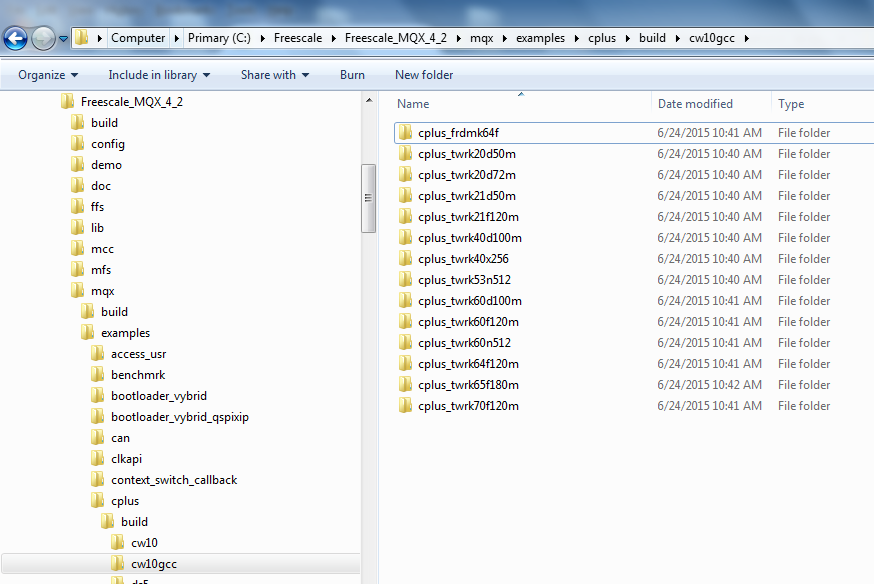
Task: Expand arrow after cw10gcc breadcrumb
Action: [746, 38]
